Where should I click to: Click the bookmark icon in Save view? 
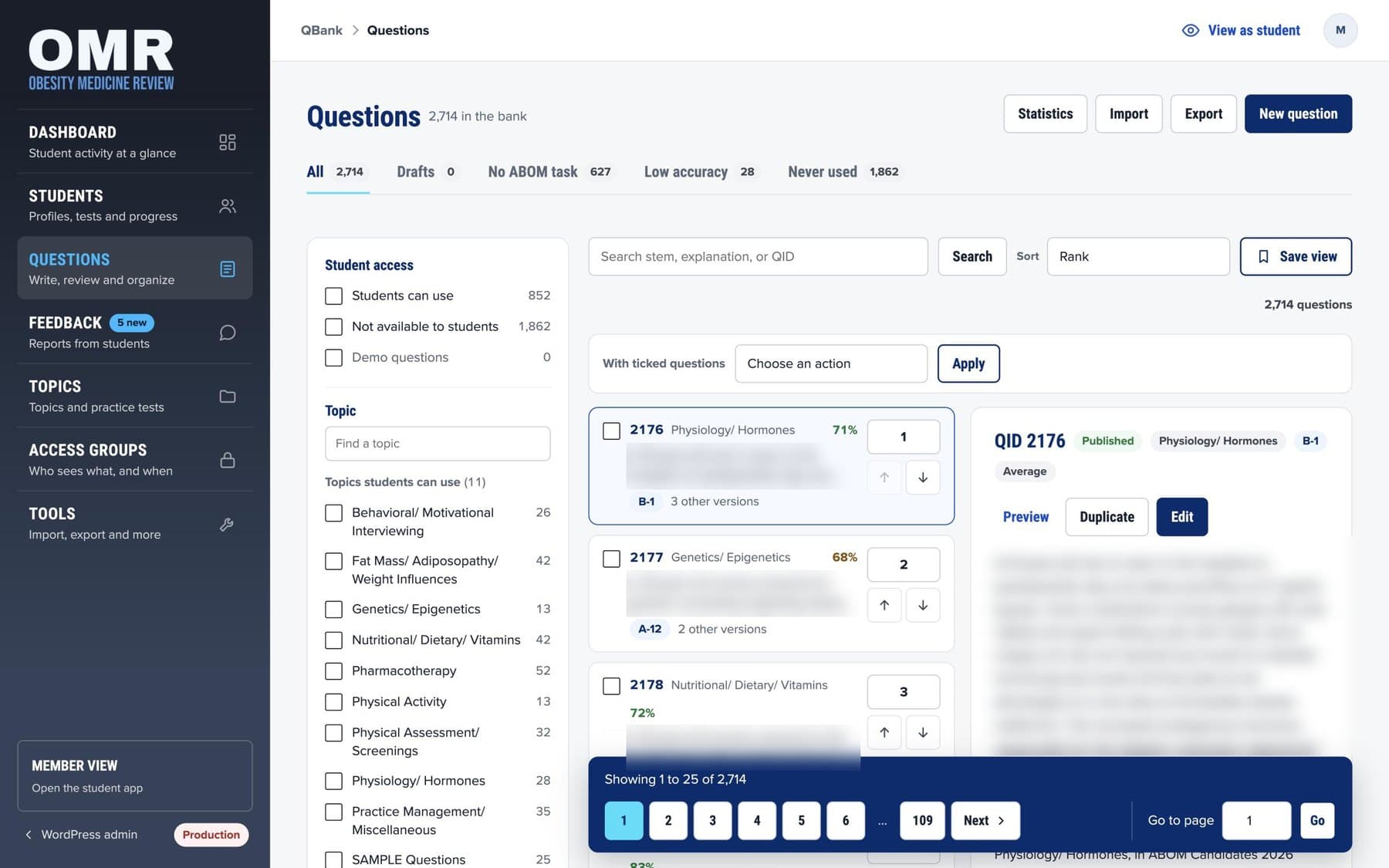pos(1263,256)
